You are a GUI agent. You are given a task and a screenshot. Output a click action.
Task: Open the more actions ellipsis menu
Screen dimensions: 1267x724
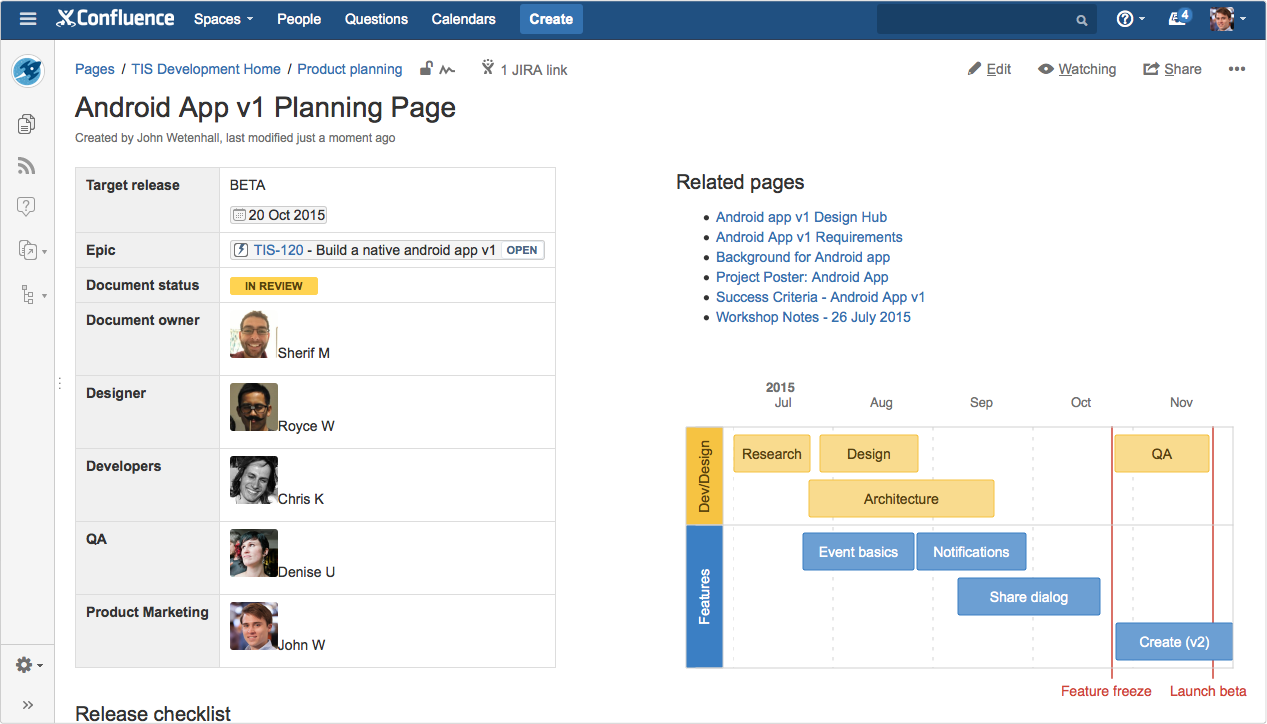1237,69
